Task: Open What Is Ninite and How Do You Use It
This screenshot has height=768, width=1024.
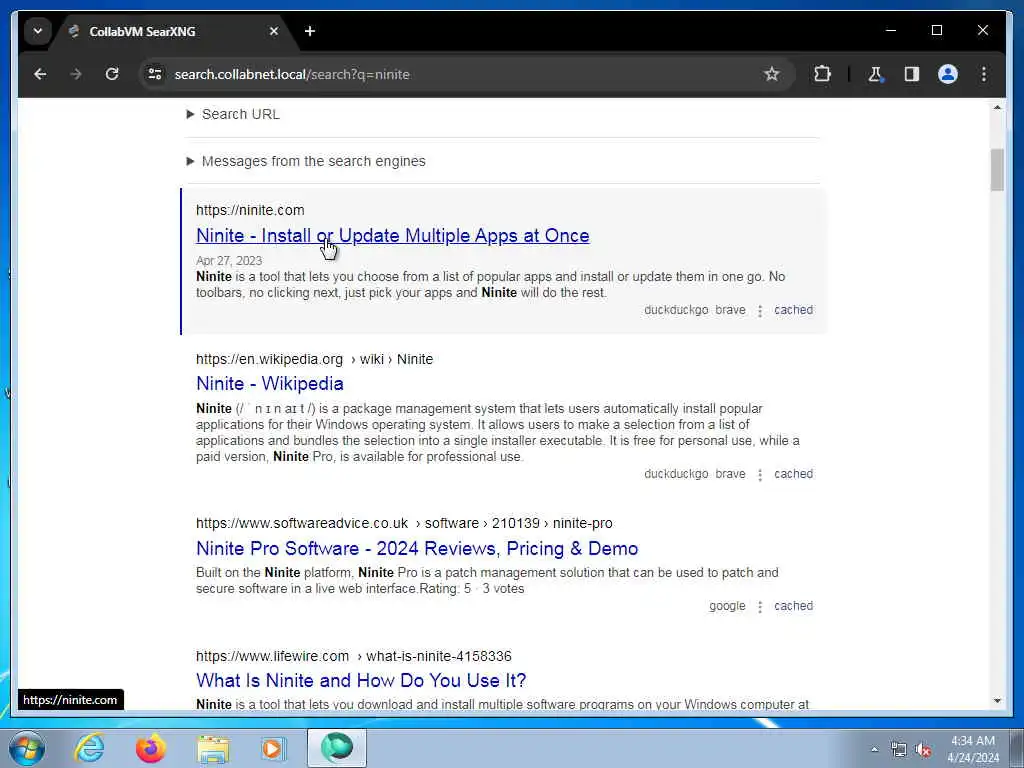Action: click(x=361, y=680)
